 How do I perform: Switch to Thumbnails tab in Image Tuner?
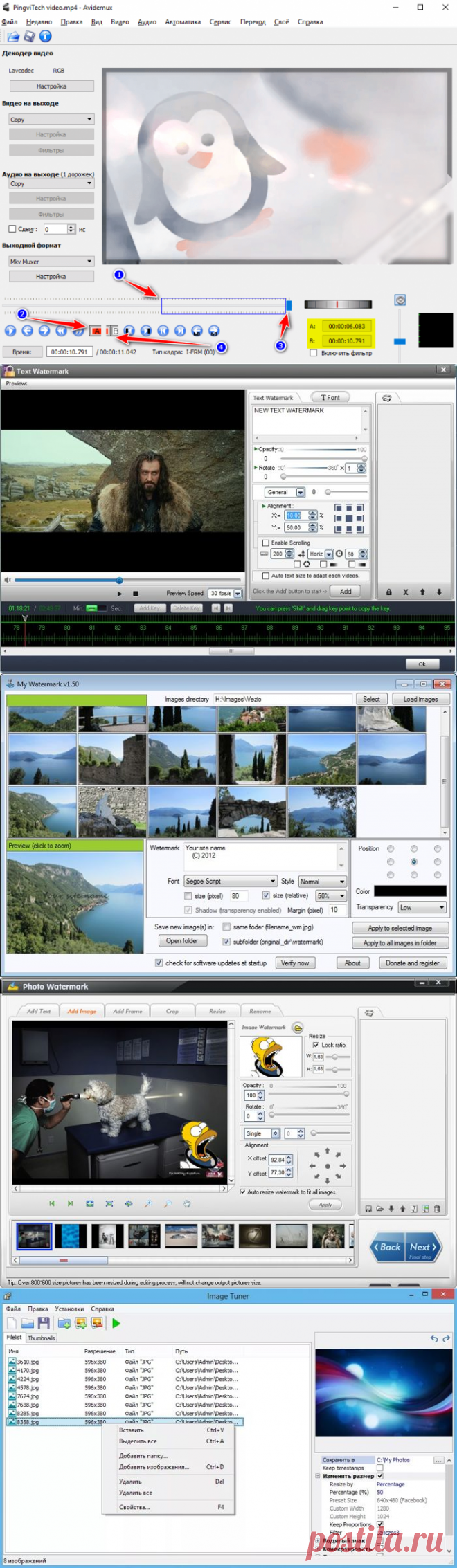(x=42, y=1338)
